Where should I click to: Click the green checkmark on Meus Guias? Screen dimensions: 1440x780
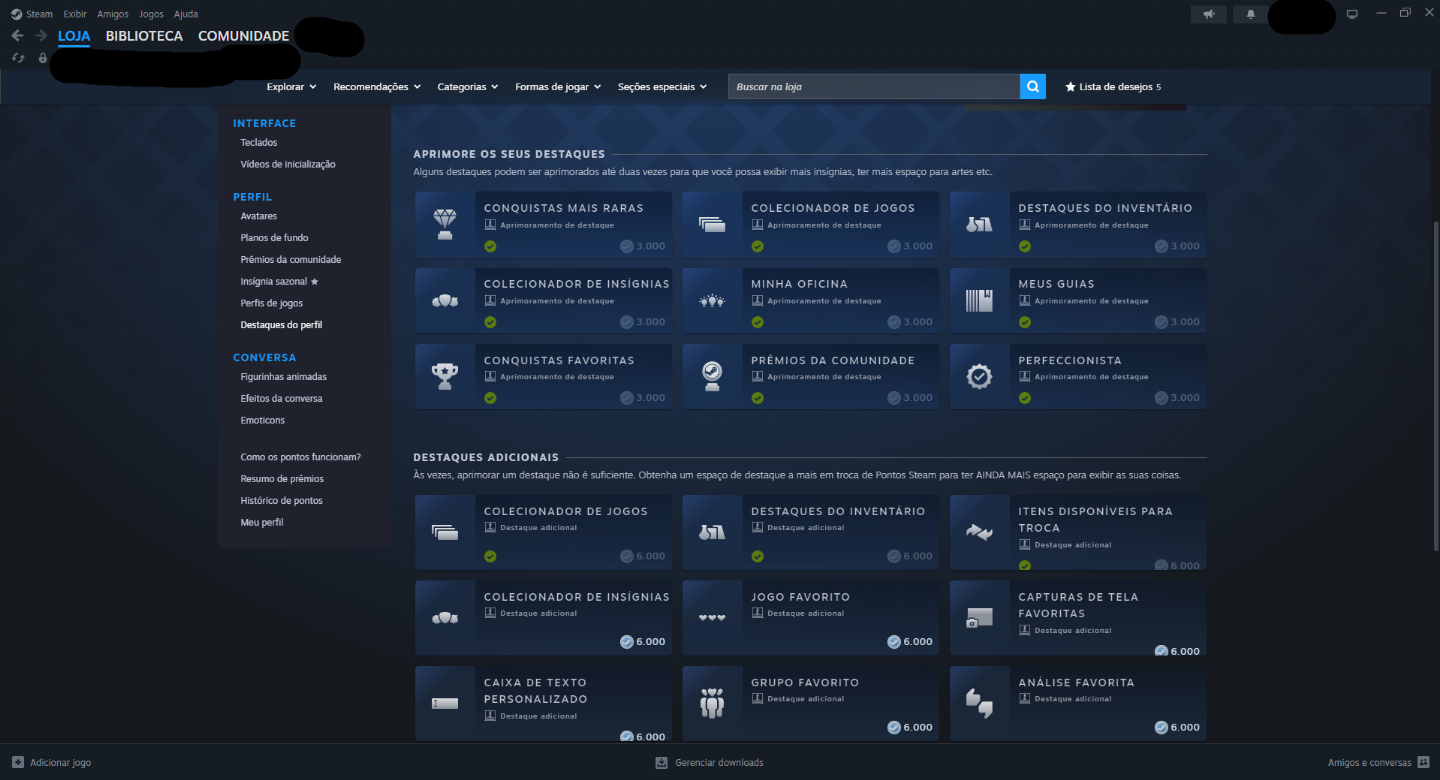(x=1024, y=322)
